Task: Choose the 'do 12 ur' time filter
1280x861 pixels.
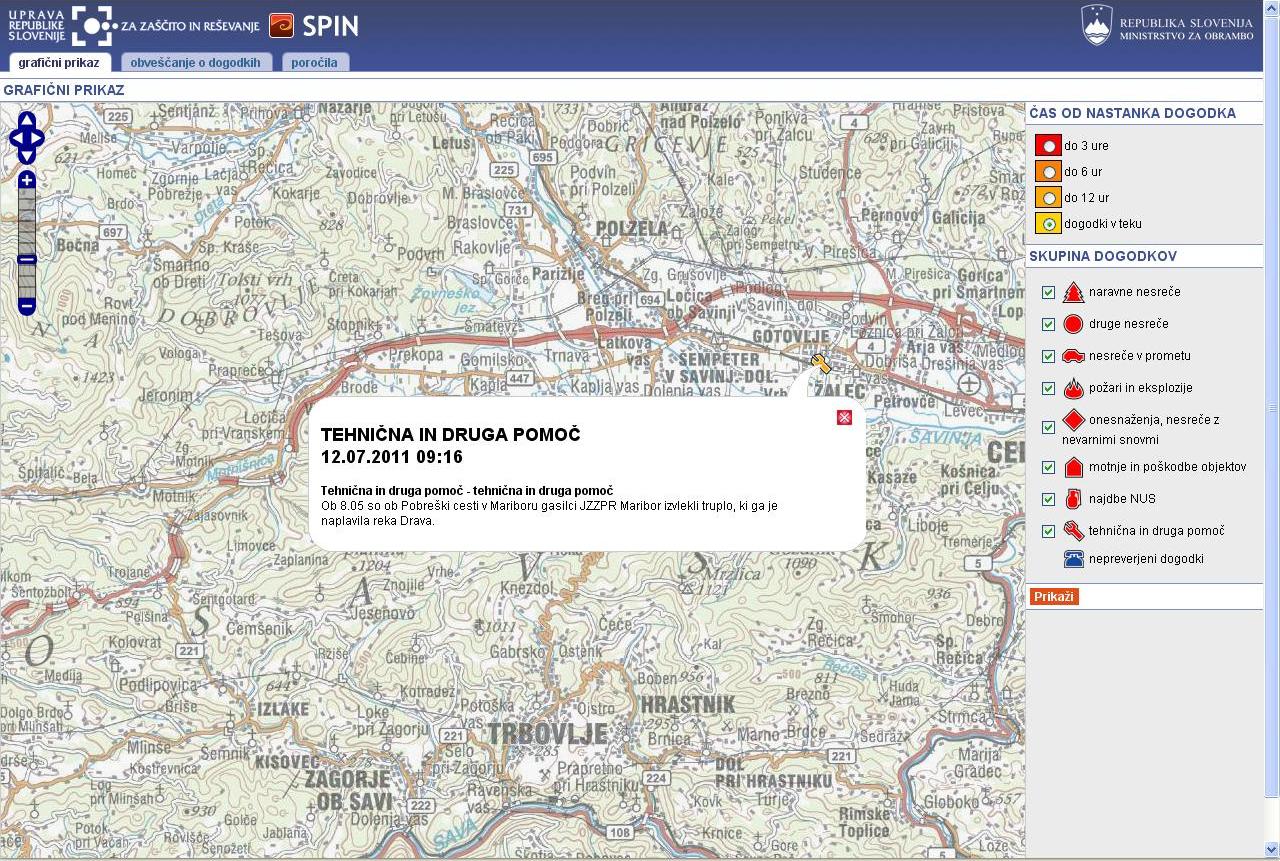Action: (x=1048, y=198)
